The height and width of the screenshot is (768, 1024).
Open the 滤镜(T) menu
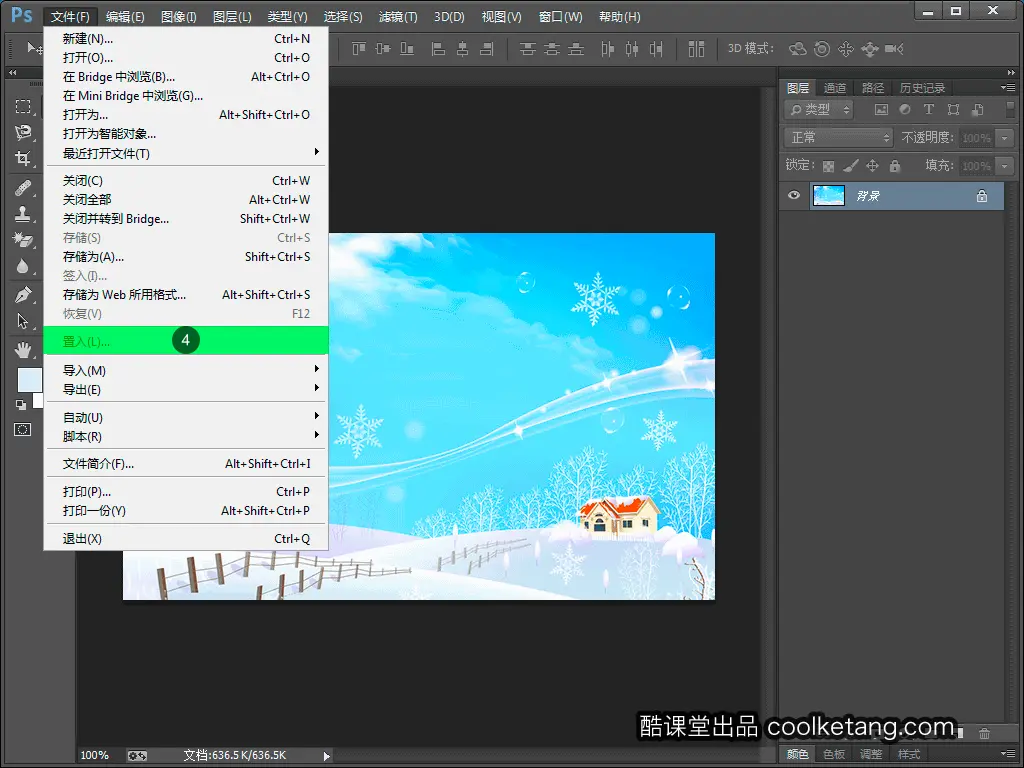tap(398, 16)
